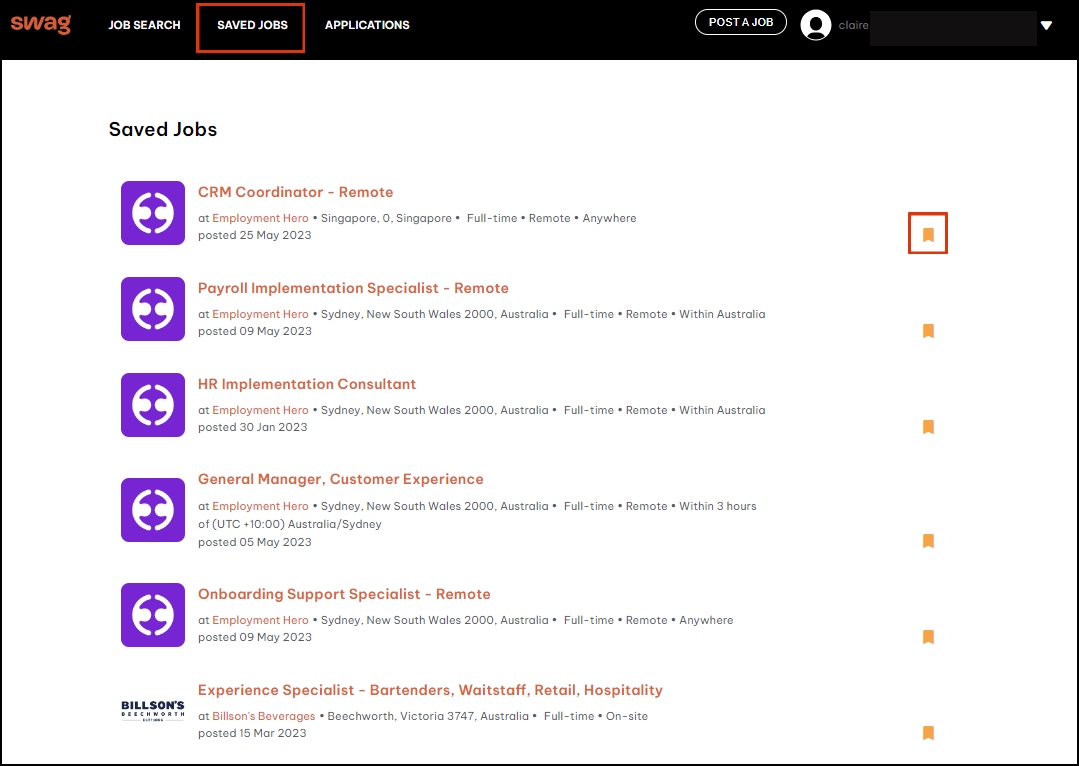Expand the account dropdown arrow
1079x766 pixels.
tap(1046, 25)
